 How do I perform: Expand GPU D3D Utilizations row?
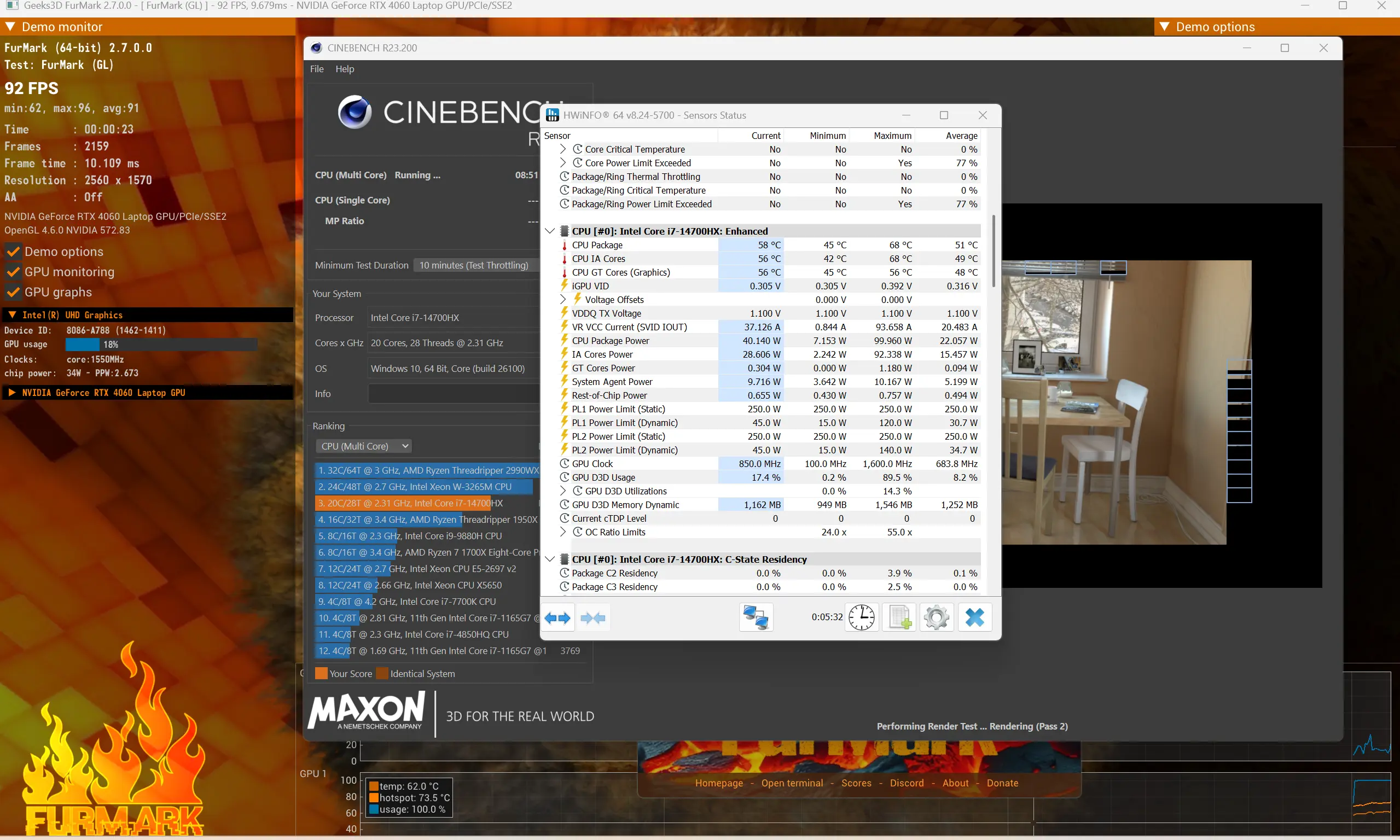click(x=563, y=491)
